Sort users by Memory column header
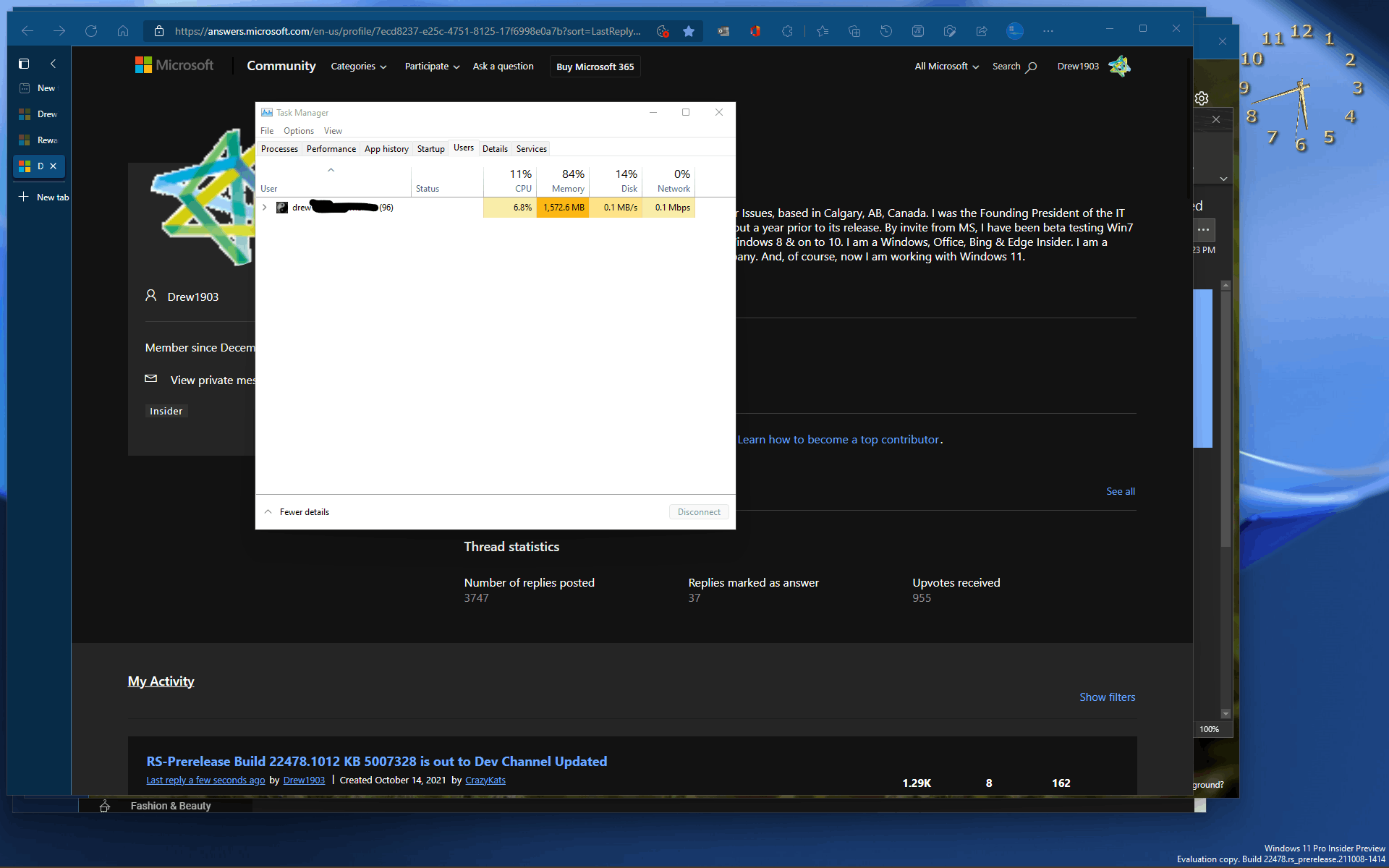Image resolution: width=1389 pixels, height=868 pixels. pos(563,181)
